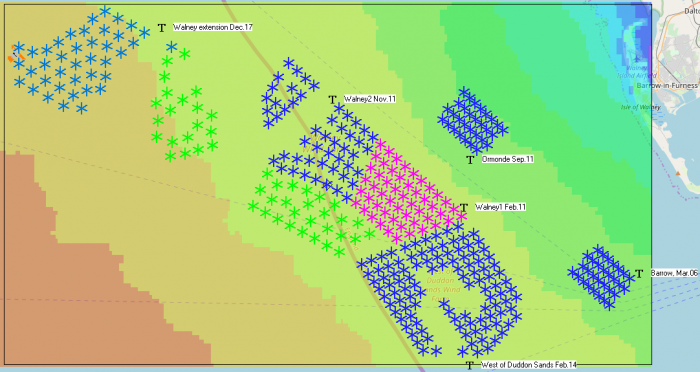700x372 pixels.
Task: Select the Walney2 Nov.11 text label
Action: [x=370, y=99]
